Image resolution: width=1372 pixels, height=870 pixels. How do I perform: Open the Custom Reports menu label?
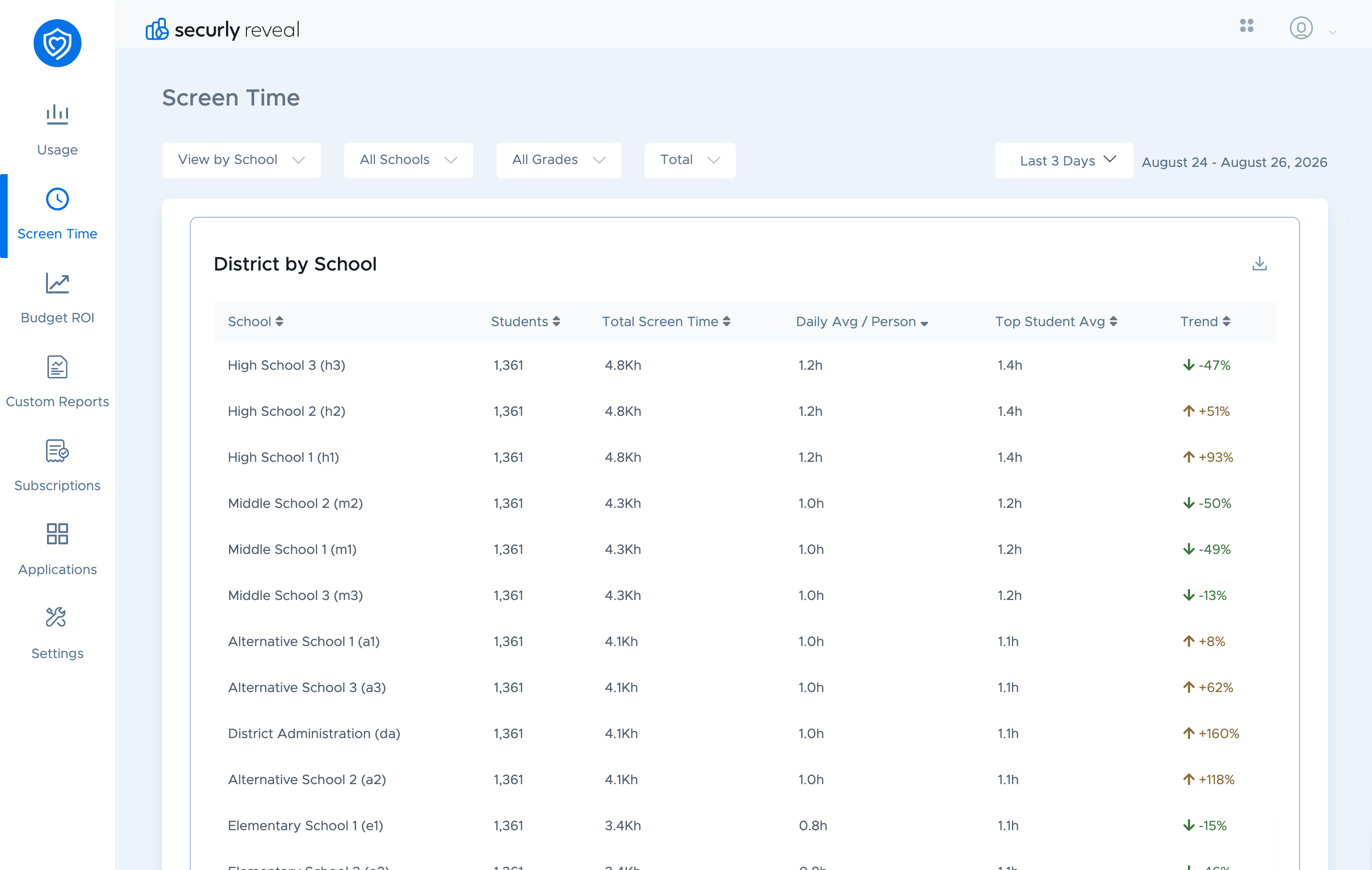(57, 401)
